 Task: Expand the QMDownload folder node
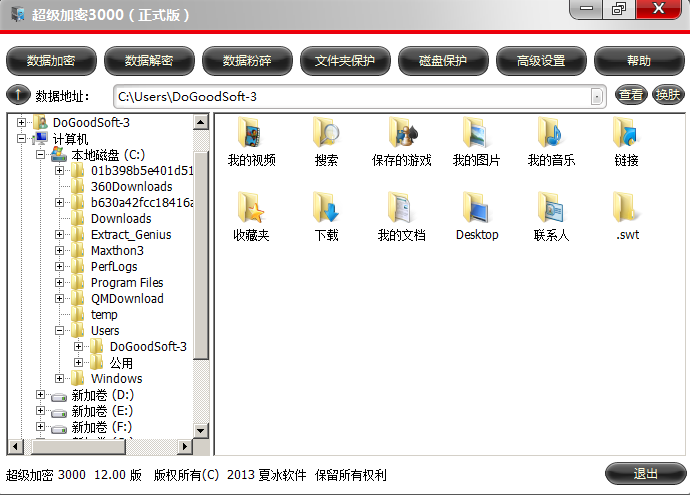(59, 298)
